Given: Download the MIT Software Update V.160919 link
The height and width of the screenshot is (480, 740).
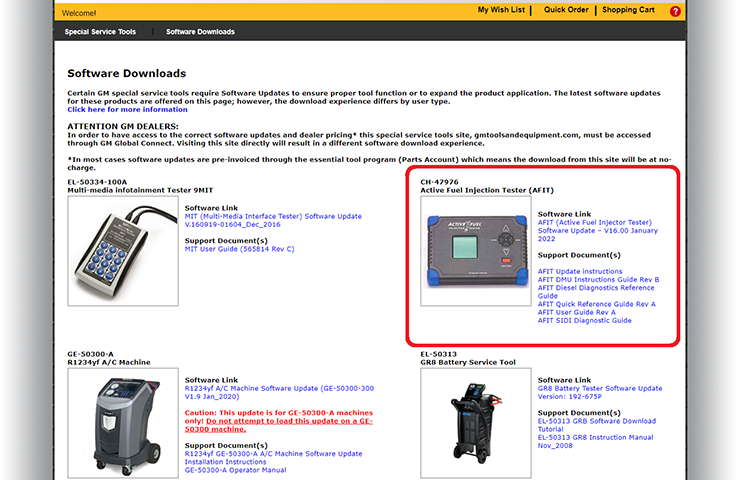Looking at the screenshot, I should point(273,220).
